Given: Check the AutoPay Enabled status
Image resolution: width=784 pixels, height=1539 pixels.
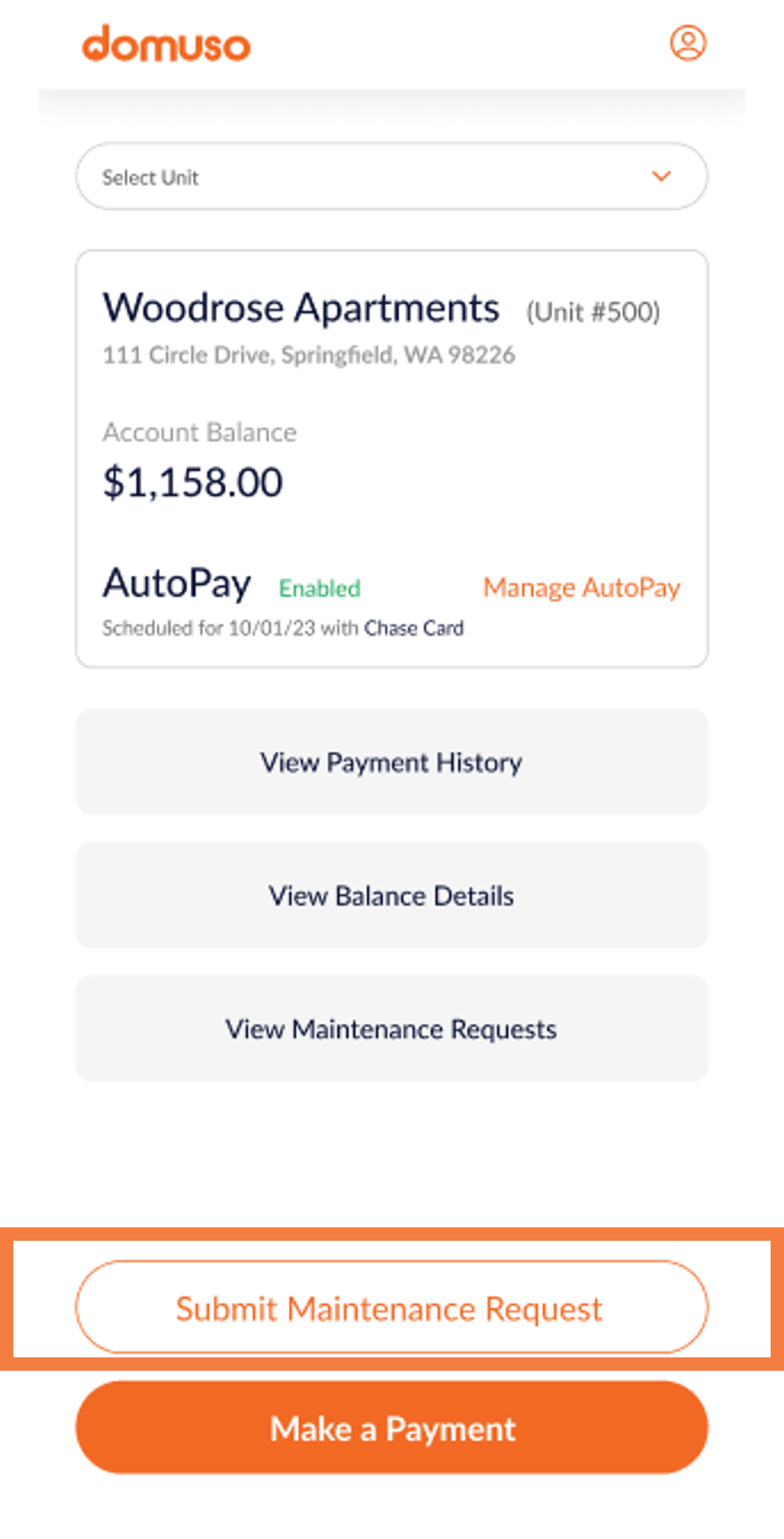Looking at the screenshot, I should [x=319, y=588].
